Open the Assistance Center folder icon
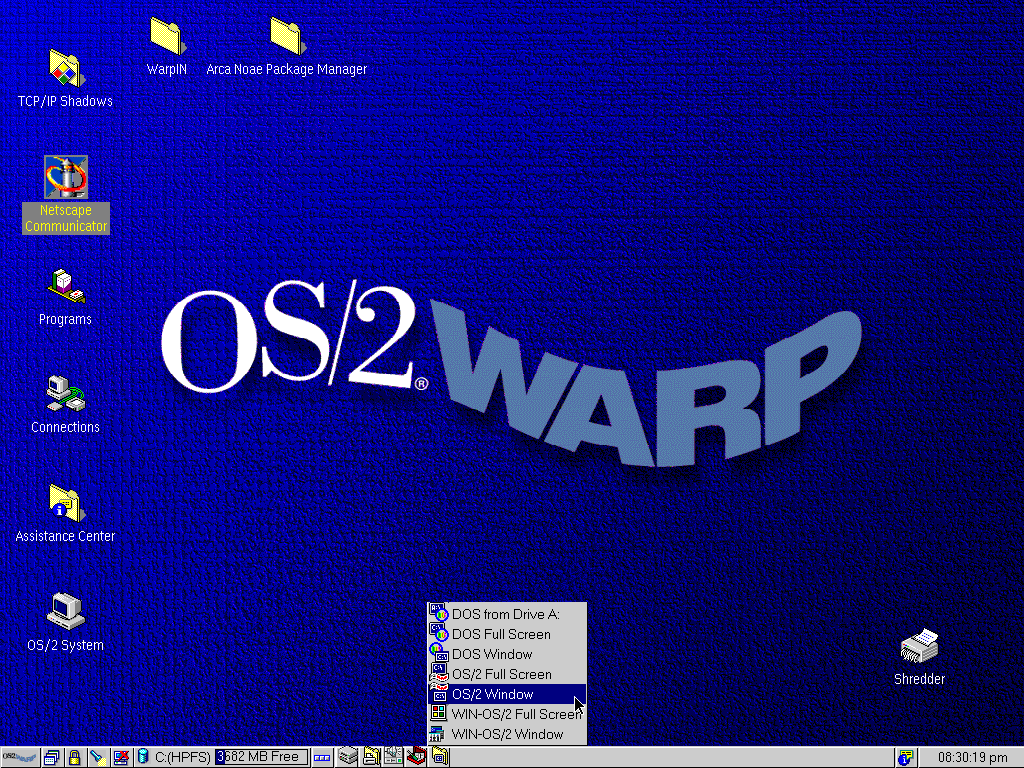Screen dimensions: 1024x768 pyautogui.click(x=65, y=503)
